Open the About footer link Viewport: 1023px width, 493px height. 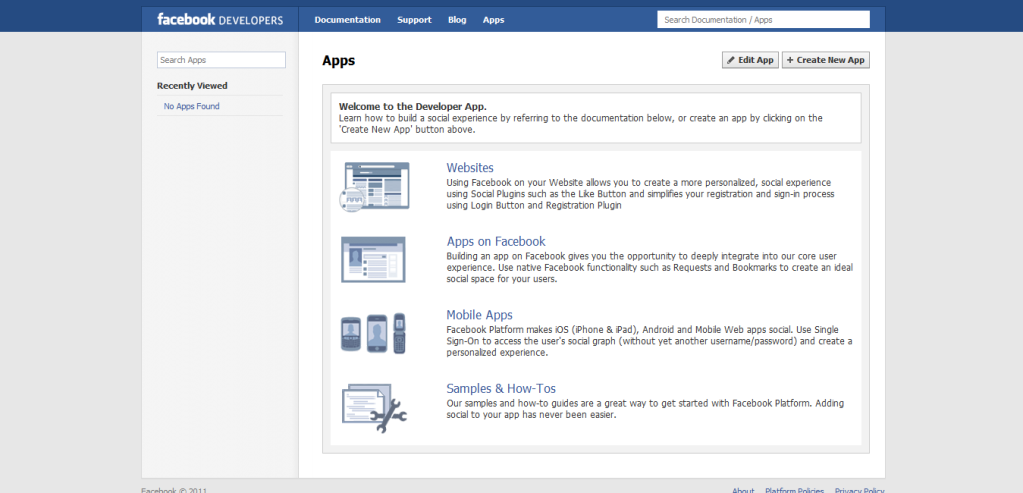point(743,490)
